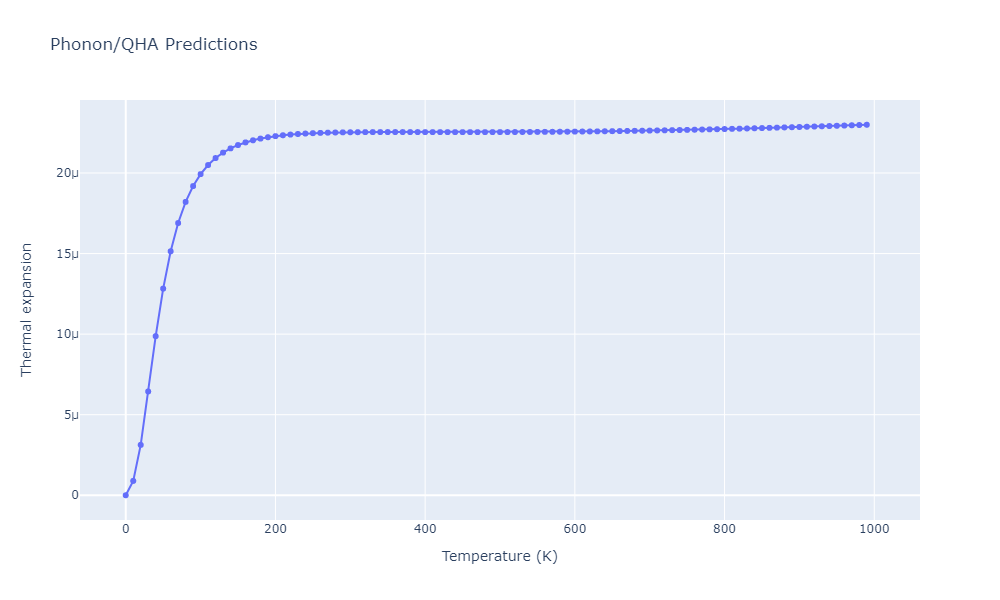Click the 20µ tick label on y-axis
This screenshot has height=600, width=1000.
click(68, 173)
